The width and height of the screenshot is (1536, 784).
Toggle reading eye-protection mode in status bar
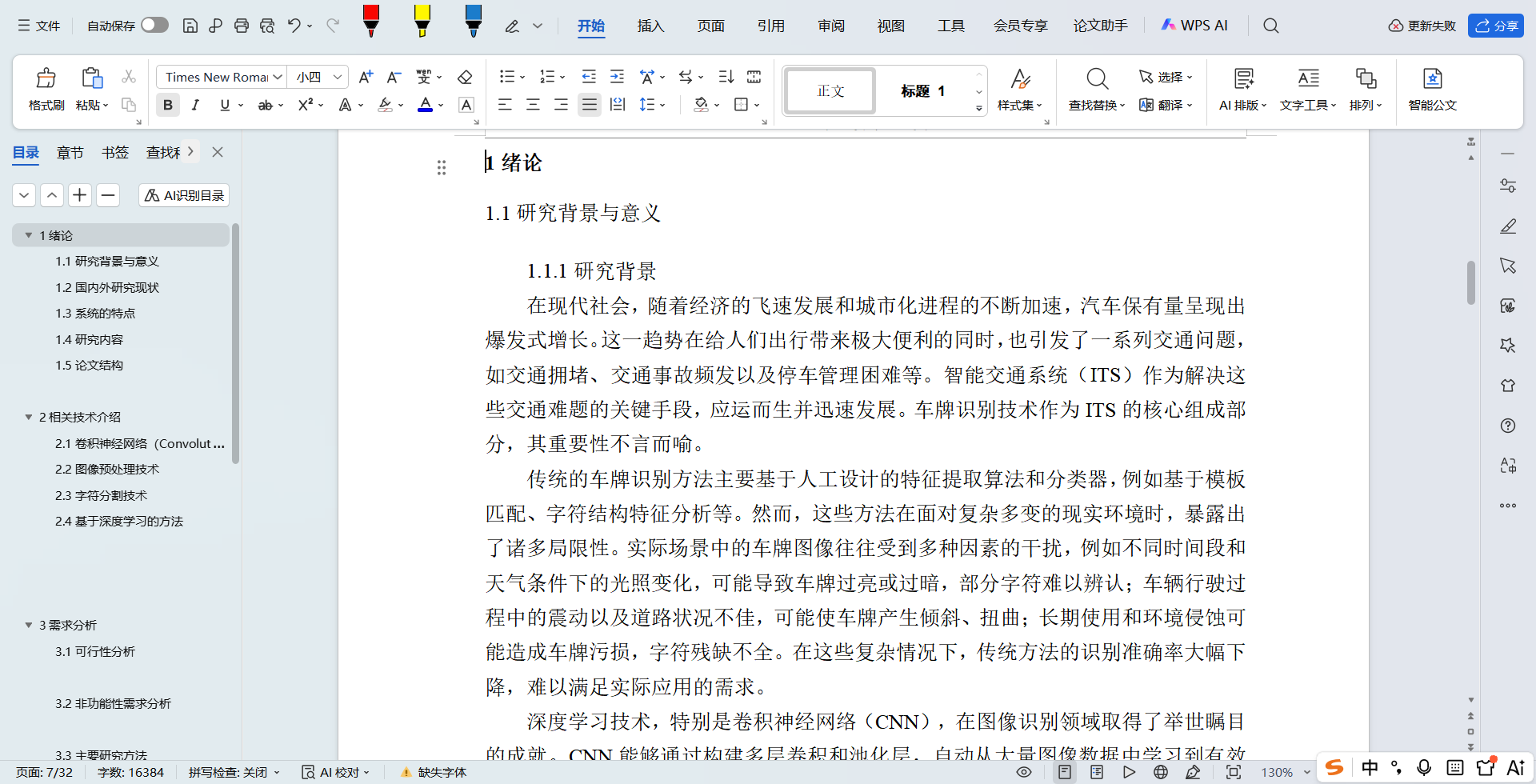[1023, 772]
